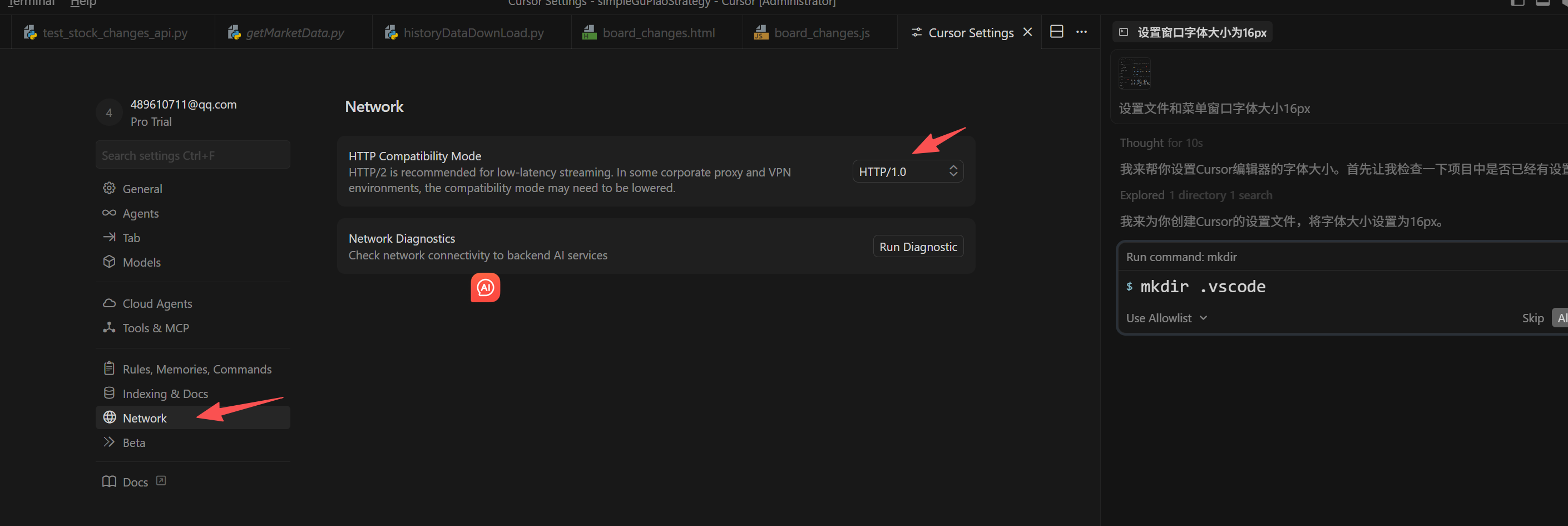Open Docs book icon
This screenshot has width=1568, height=526.
(109, 481)
